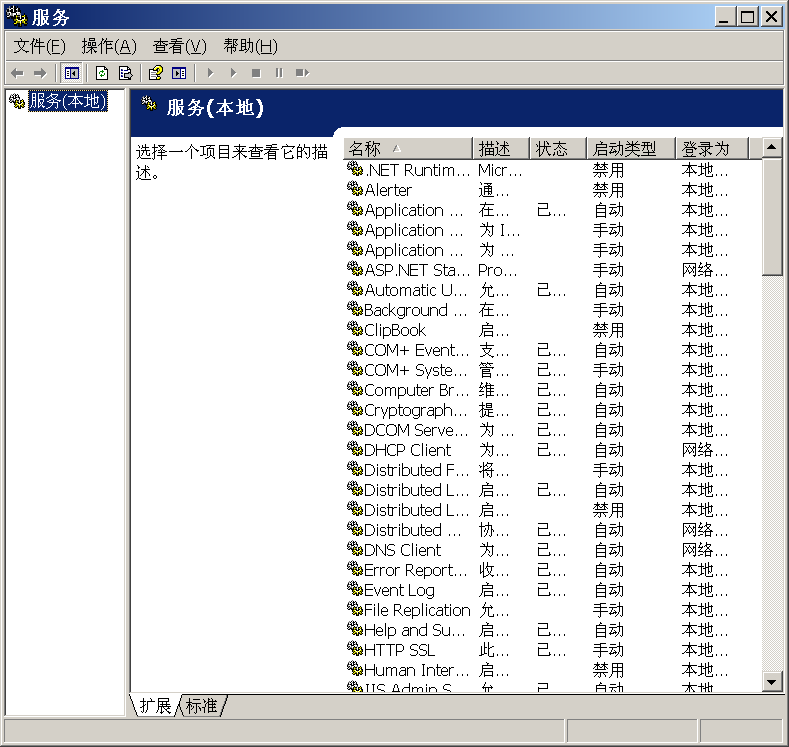Click the vertical scrollbar thumb
This screenshot has width=789, height=747.
point(771,217)
